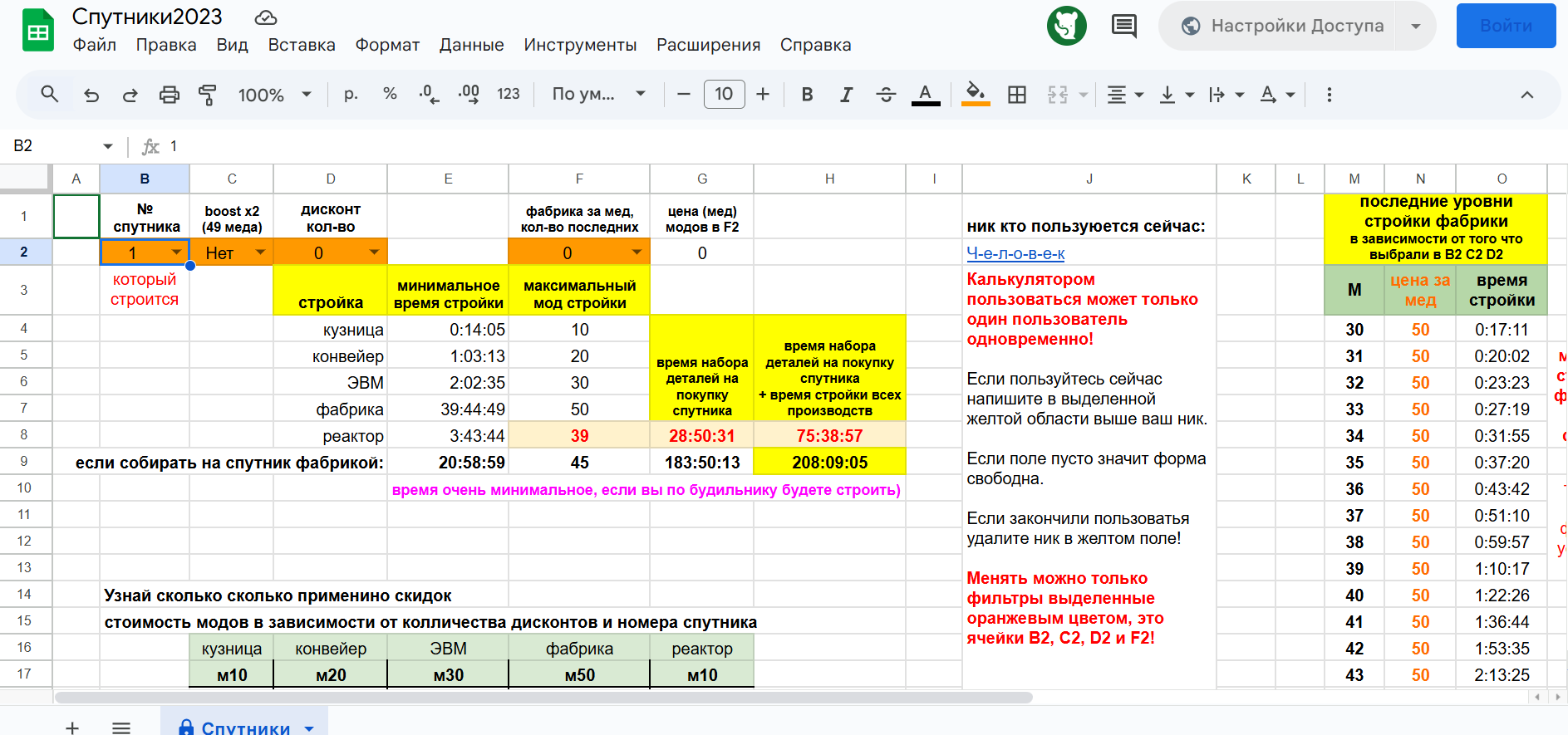1568x735 pixels.
Task: Open the borders grid icon
Action: point(1016,95)
